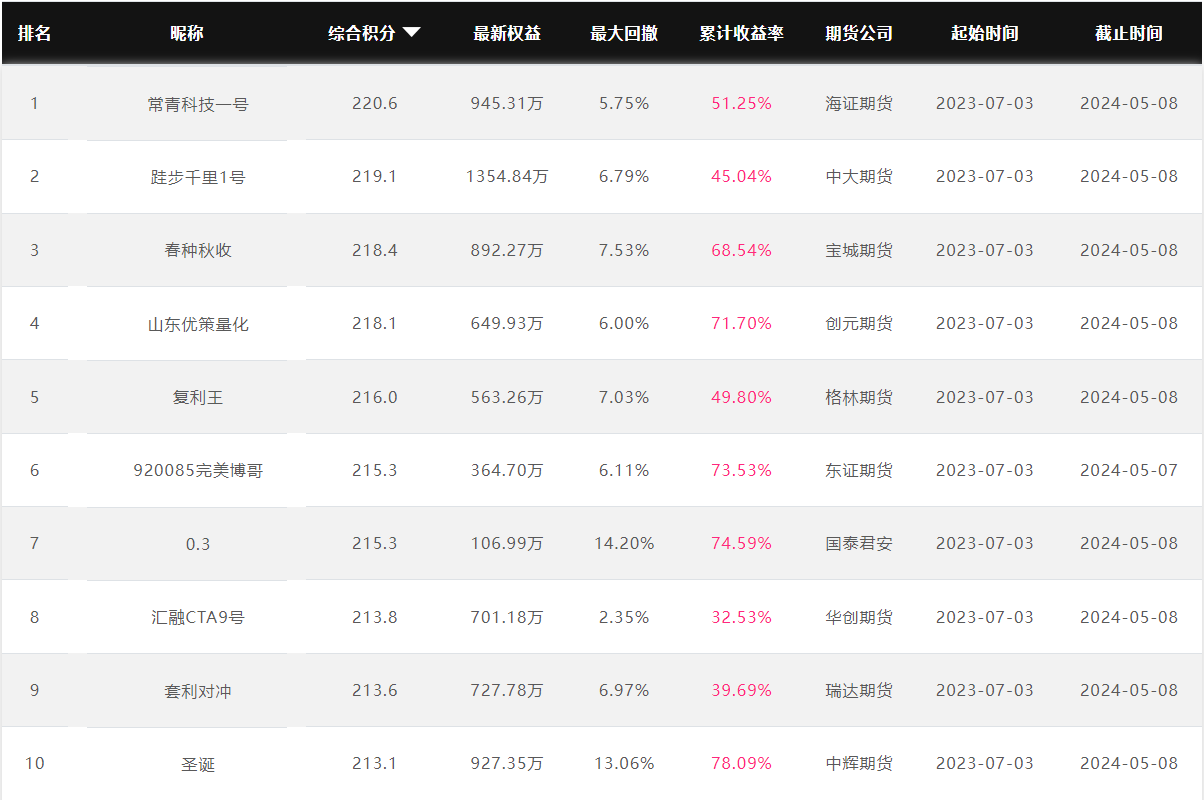Click the 213.8 composite score
Viewport: 1204px width, 800px height.
[x=375, y=617]
